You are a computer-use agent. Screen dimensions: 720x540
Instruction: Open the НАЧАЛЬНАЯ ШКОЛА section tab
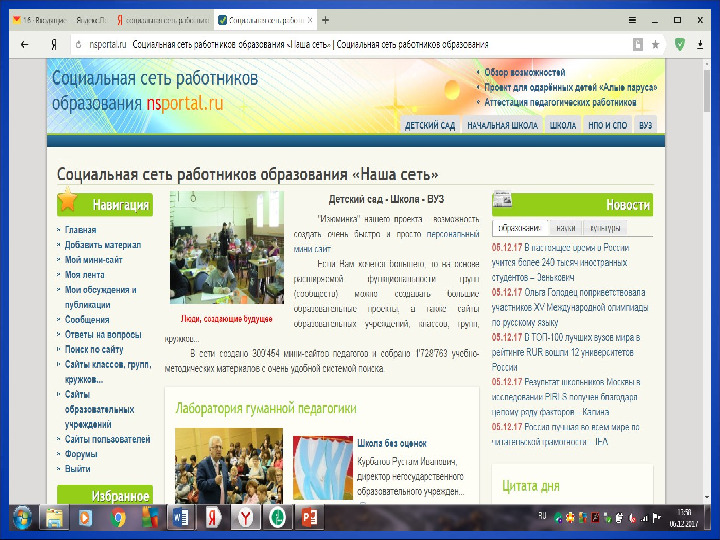coord(502,125)
